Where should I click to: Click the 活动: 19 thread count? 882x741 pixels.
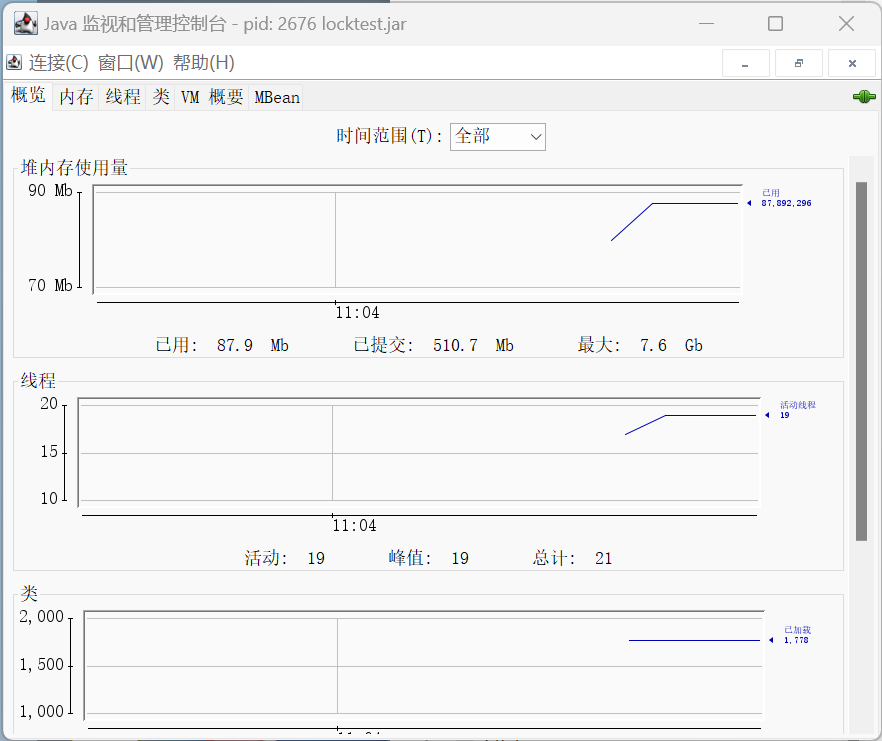click(x=285, y=558)
